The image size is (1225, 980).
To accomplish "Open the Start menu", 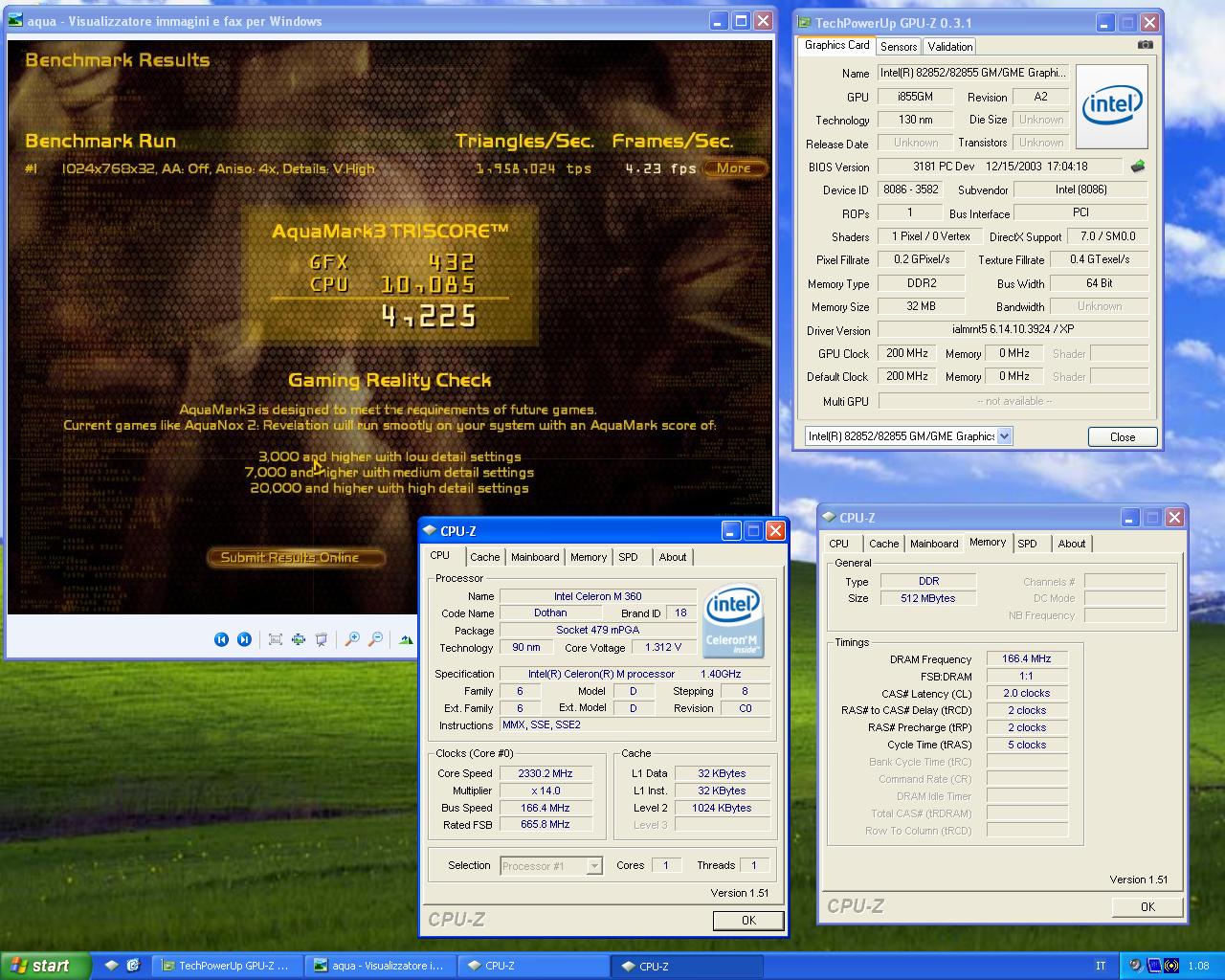I will pyautogui.click(x=45, y=966).
